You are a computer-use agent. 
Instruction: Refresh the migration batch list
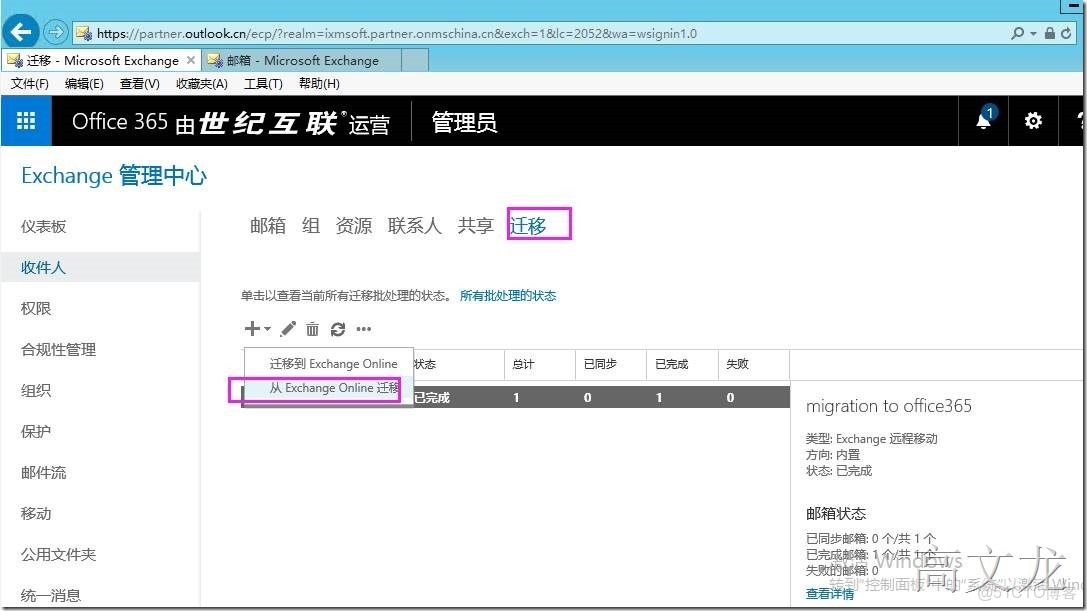[338, 328]
